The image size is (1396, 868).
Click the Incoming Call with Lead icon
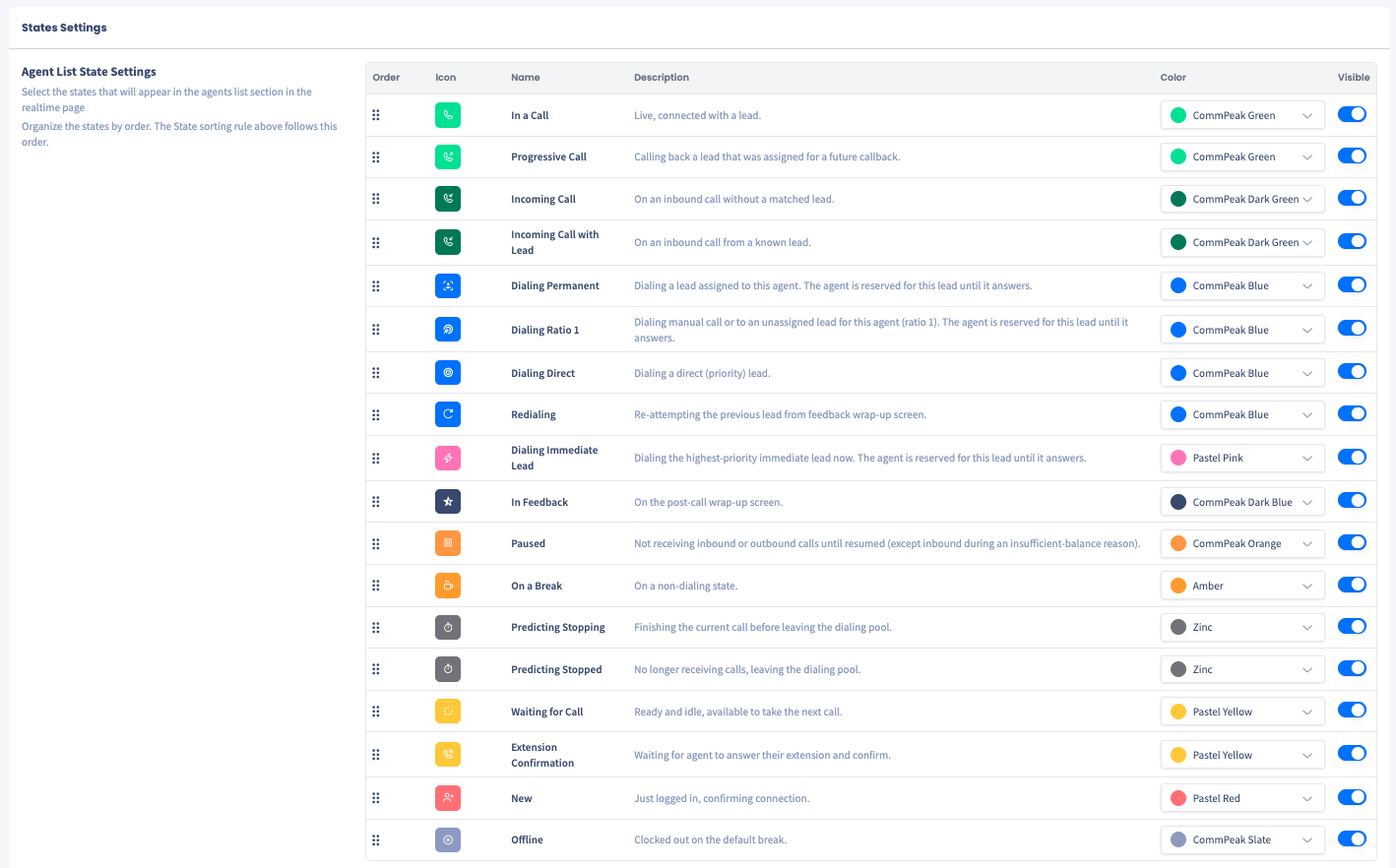(x=448, y=242)
